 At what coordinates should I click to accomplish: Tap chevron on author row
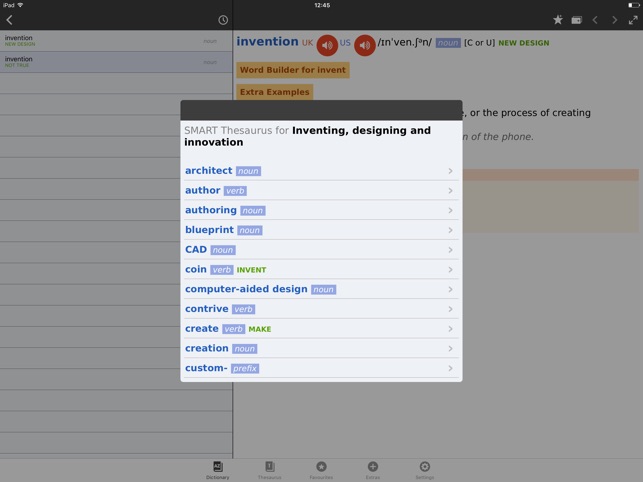click(450, 191)
